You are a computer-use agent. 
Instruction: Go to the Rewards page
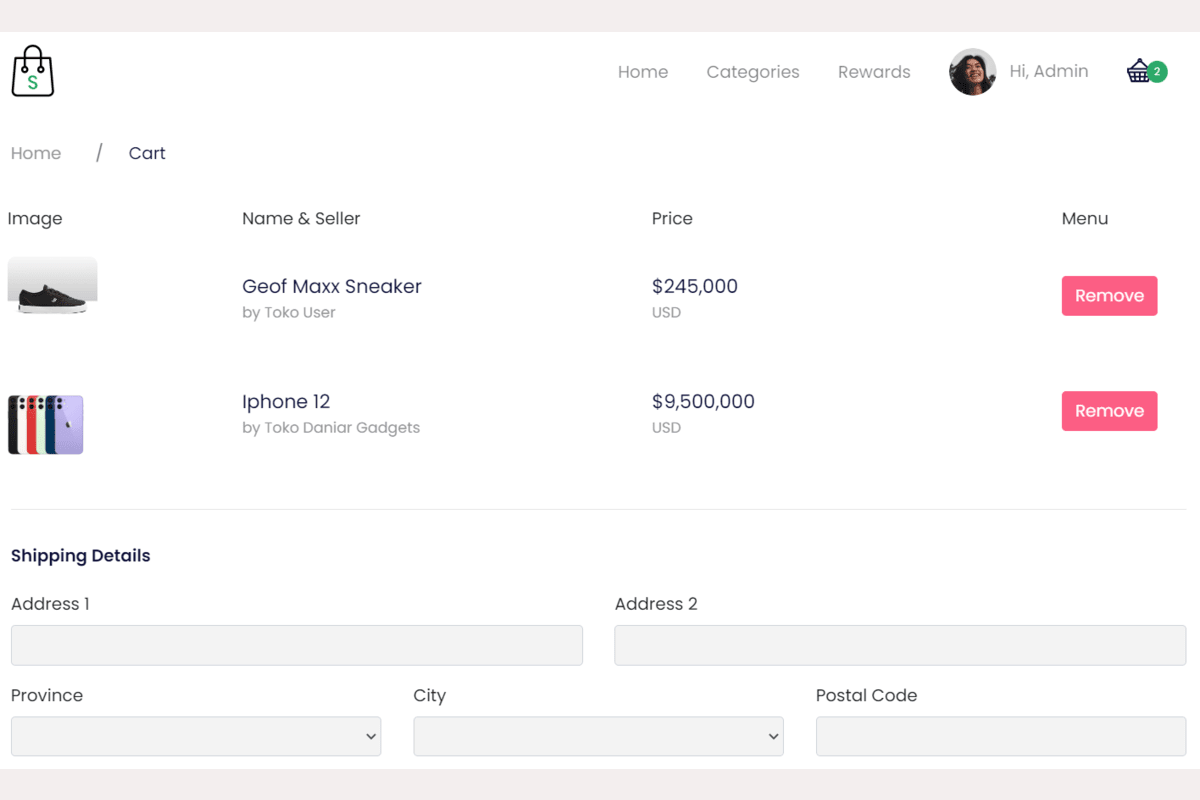873,72
